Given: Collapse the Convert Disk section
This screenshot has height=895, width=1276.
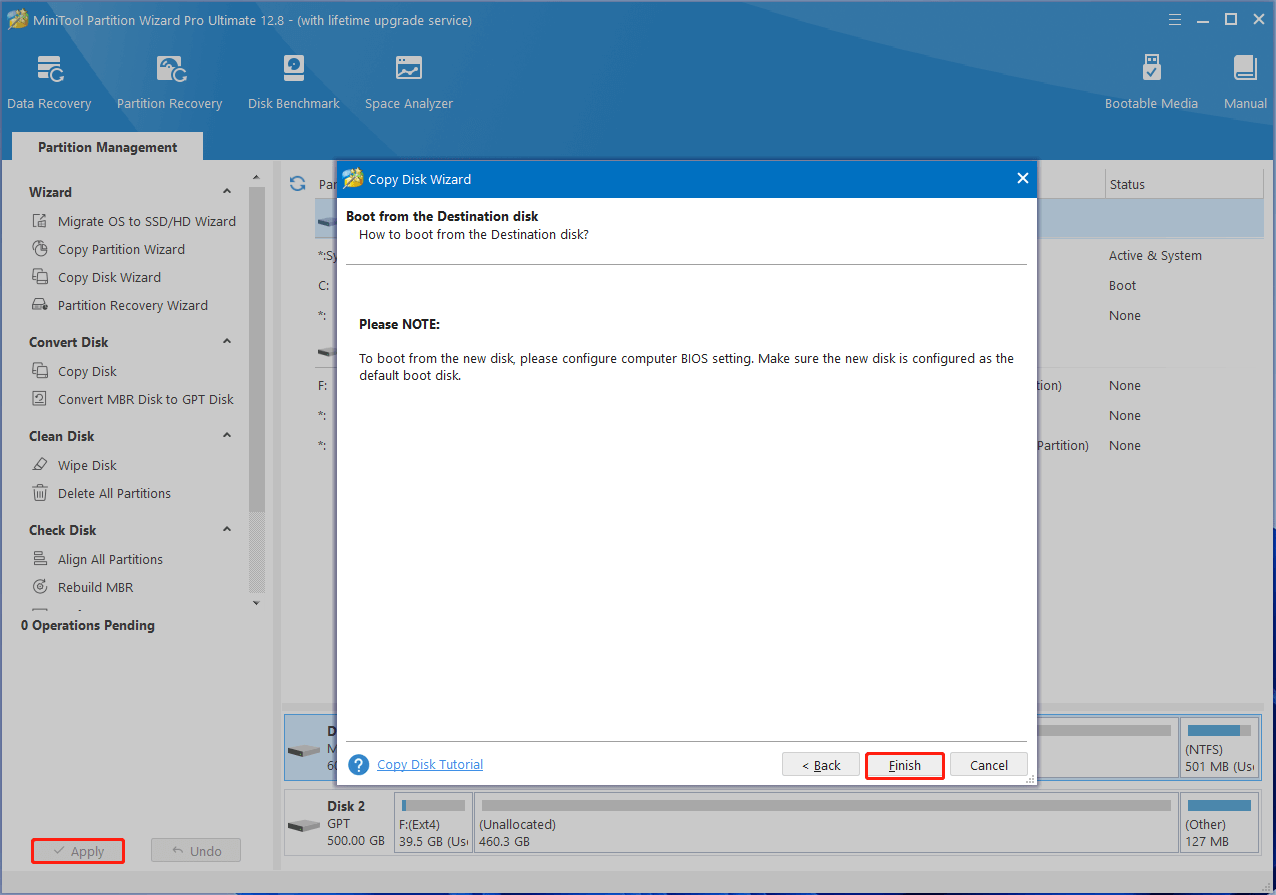Looking at the screenshot, I should pos(227,342).
